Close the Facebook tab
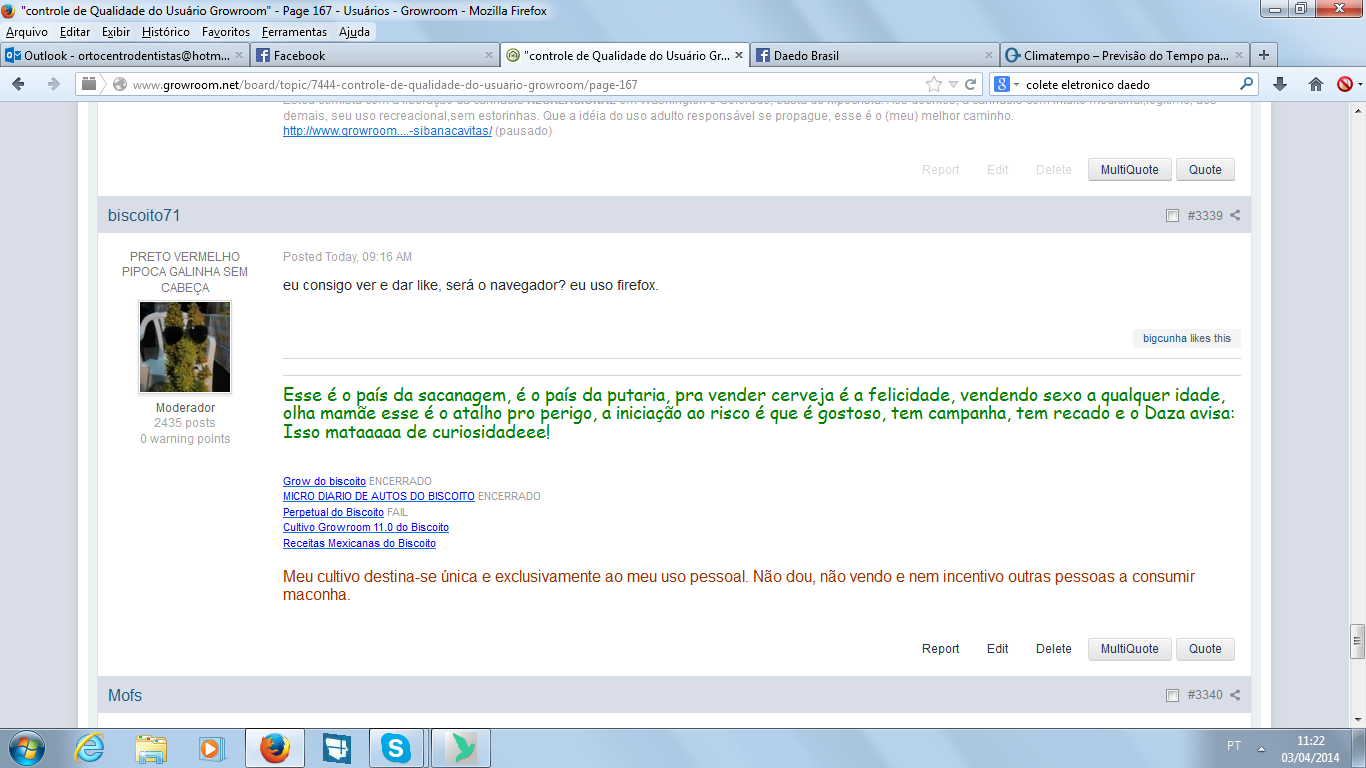The height and width of the screenshot is (768, 1366). click(489, 56)
